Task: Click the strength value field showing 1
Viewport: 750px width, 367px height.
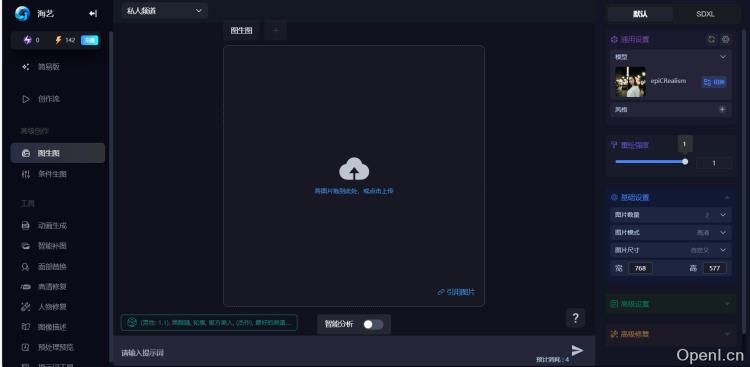Action: [x=714, y=163]
